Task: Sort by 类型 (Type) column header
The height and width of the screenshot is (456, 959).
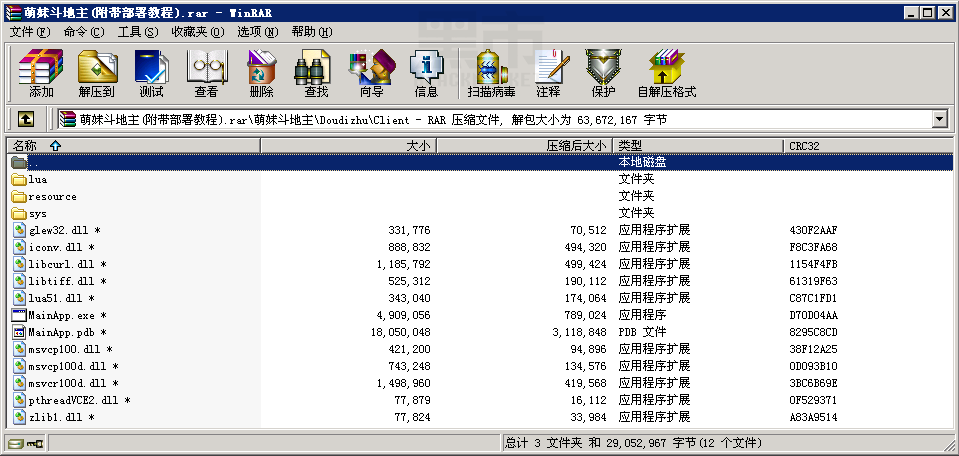Action: 698,145
